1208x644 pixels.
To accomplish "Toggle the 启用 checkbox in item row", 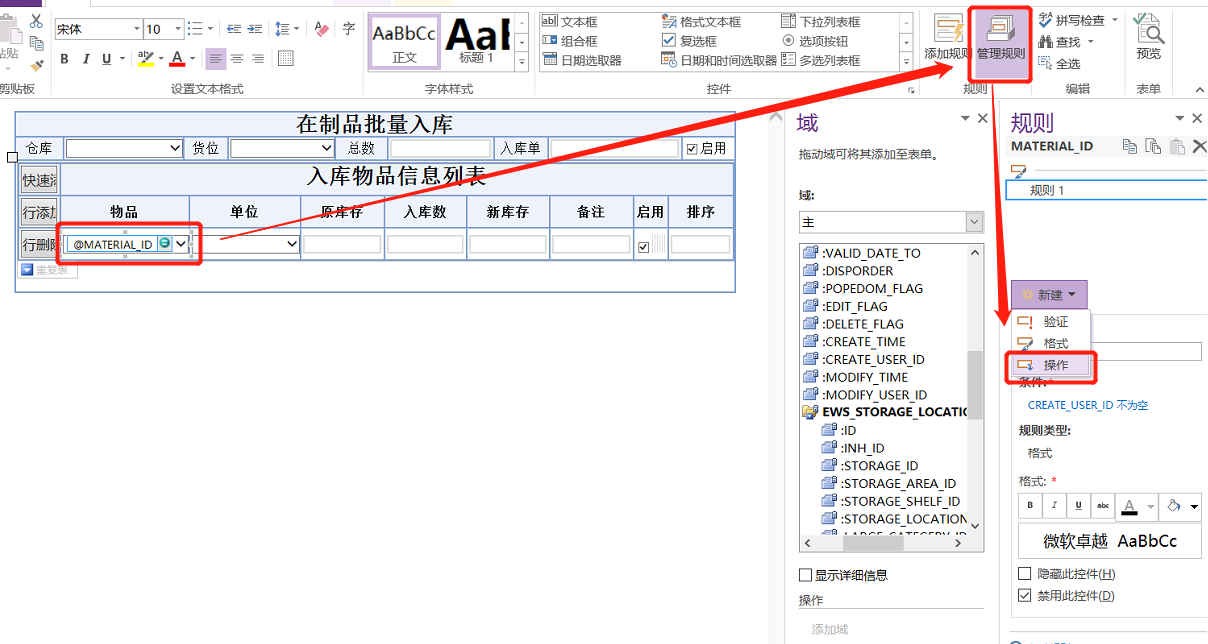I will [x=644, y=247].
